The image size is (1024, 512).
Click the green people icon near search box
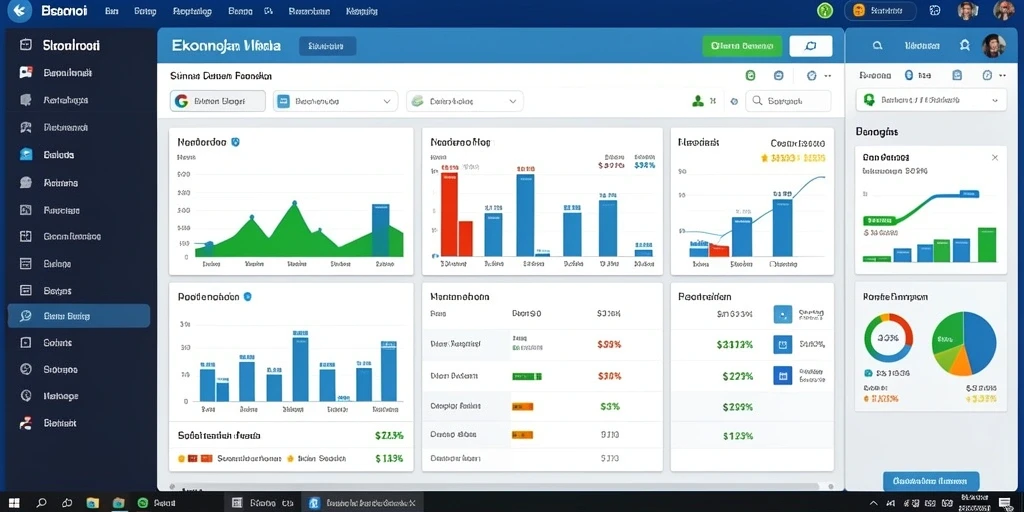697,101
